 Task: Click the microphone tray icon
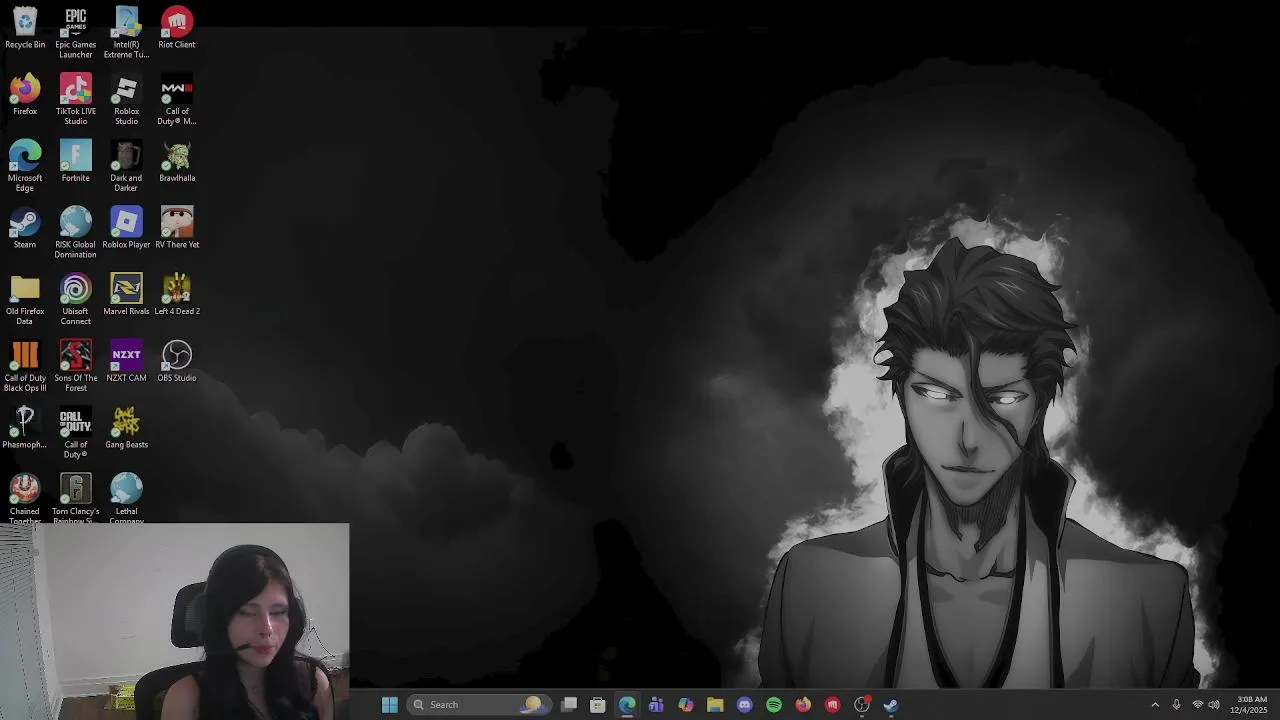tap(1176, 705)
